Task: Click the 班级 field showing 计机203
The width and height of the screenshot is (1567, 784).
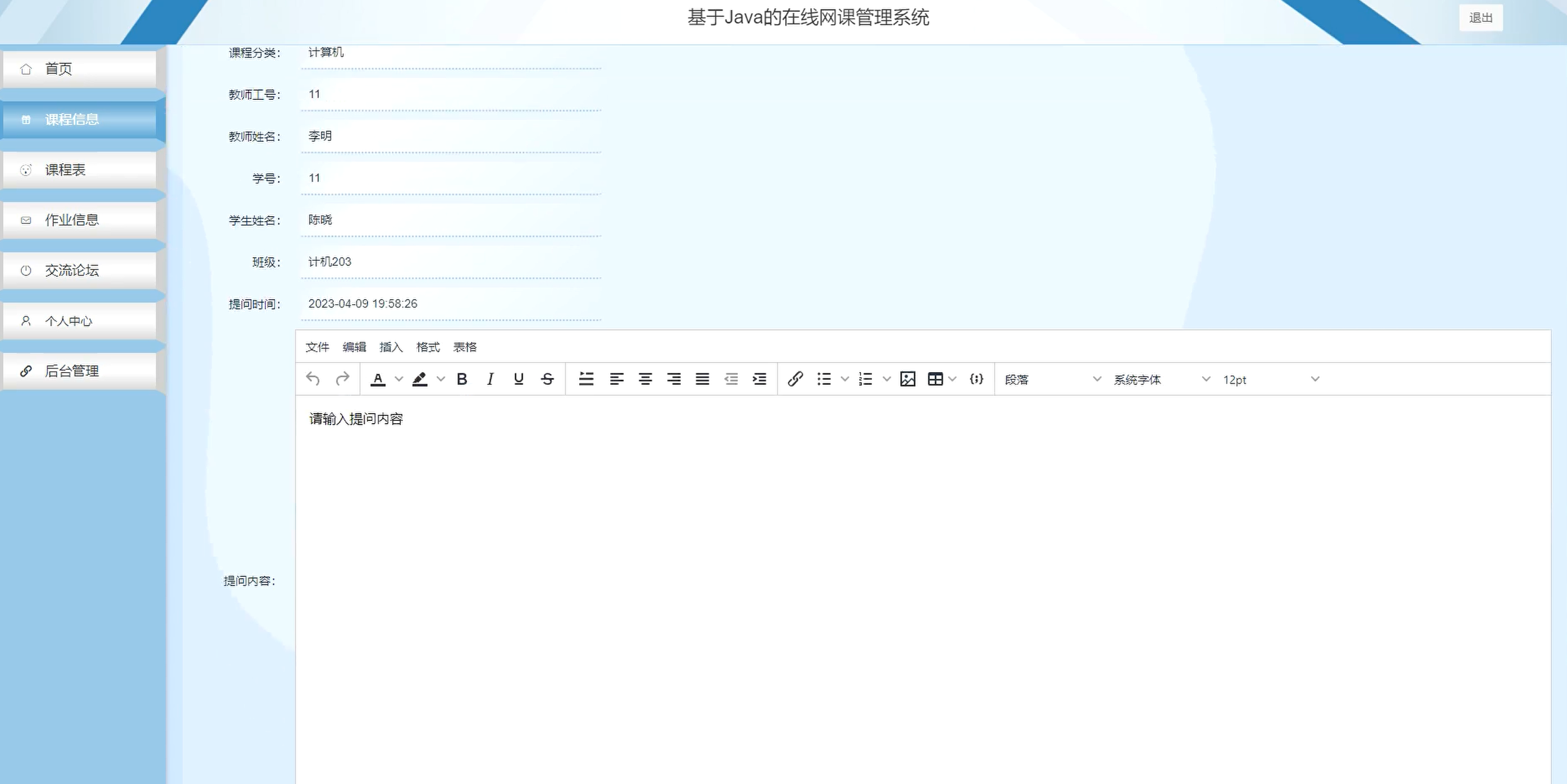Action: pyautogui.click(x=451, y=262)
